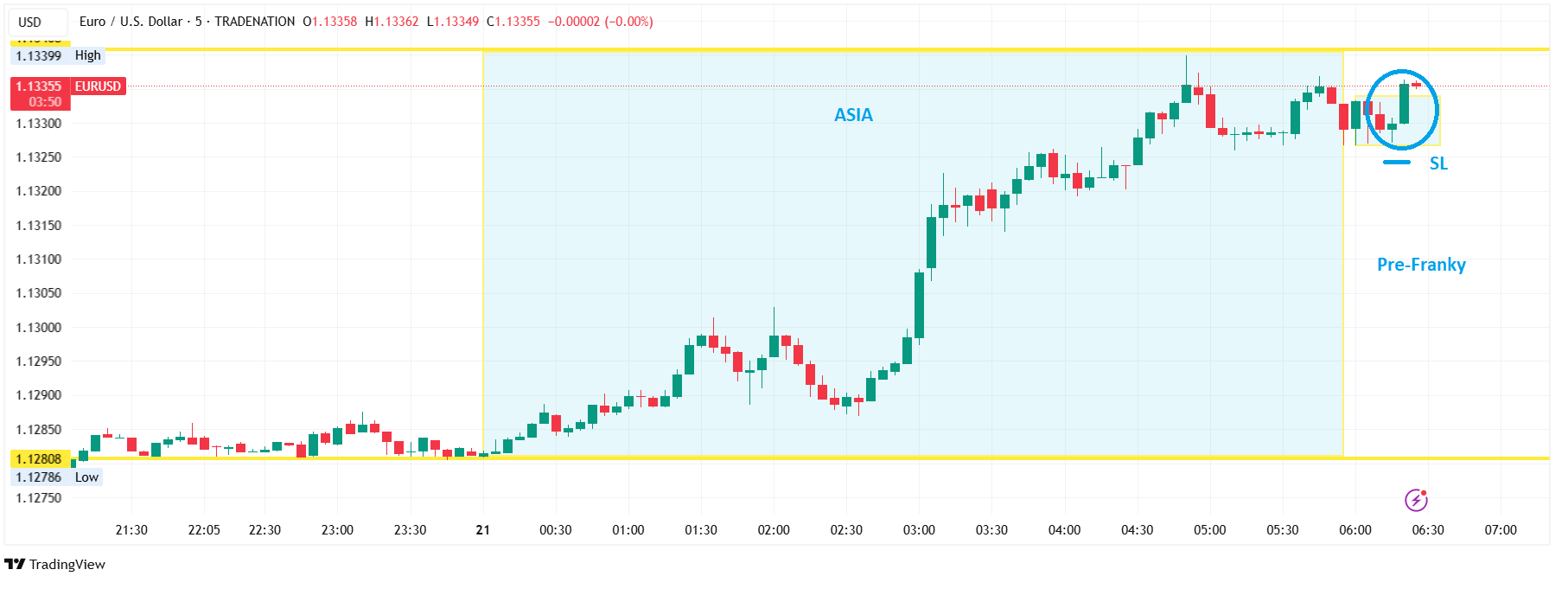Click the 03:00 time axis label
Image resolution: width=1568 pixels, height=608 pixels.
coord(919,530)
